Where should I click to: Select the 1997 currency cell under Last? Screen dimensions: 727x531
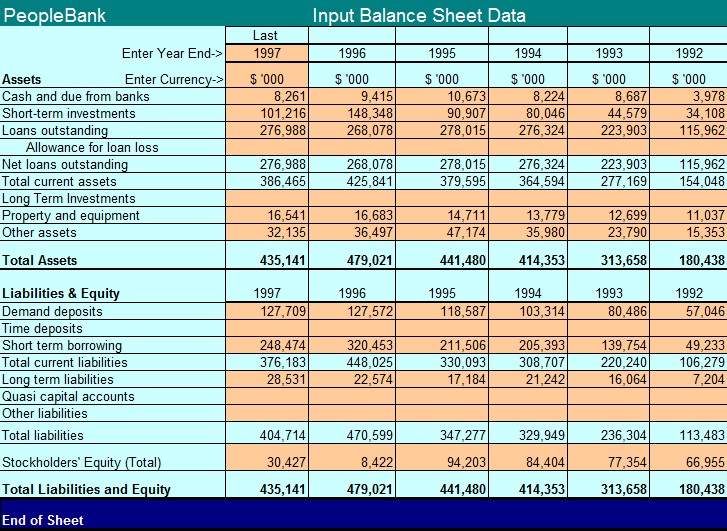(x=265, y=79)
